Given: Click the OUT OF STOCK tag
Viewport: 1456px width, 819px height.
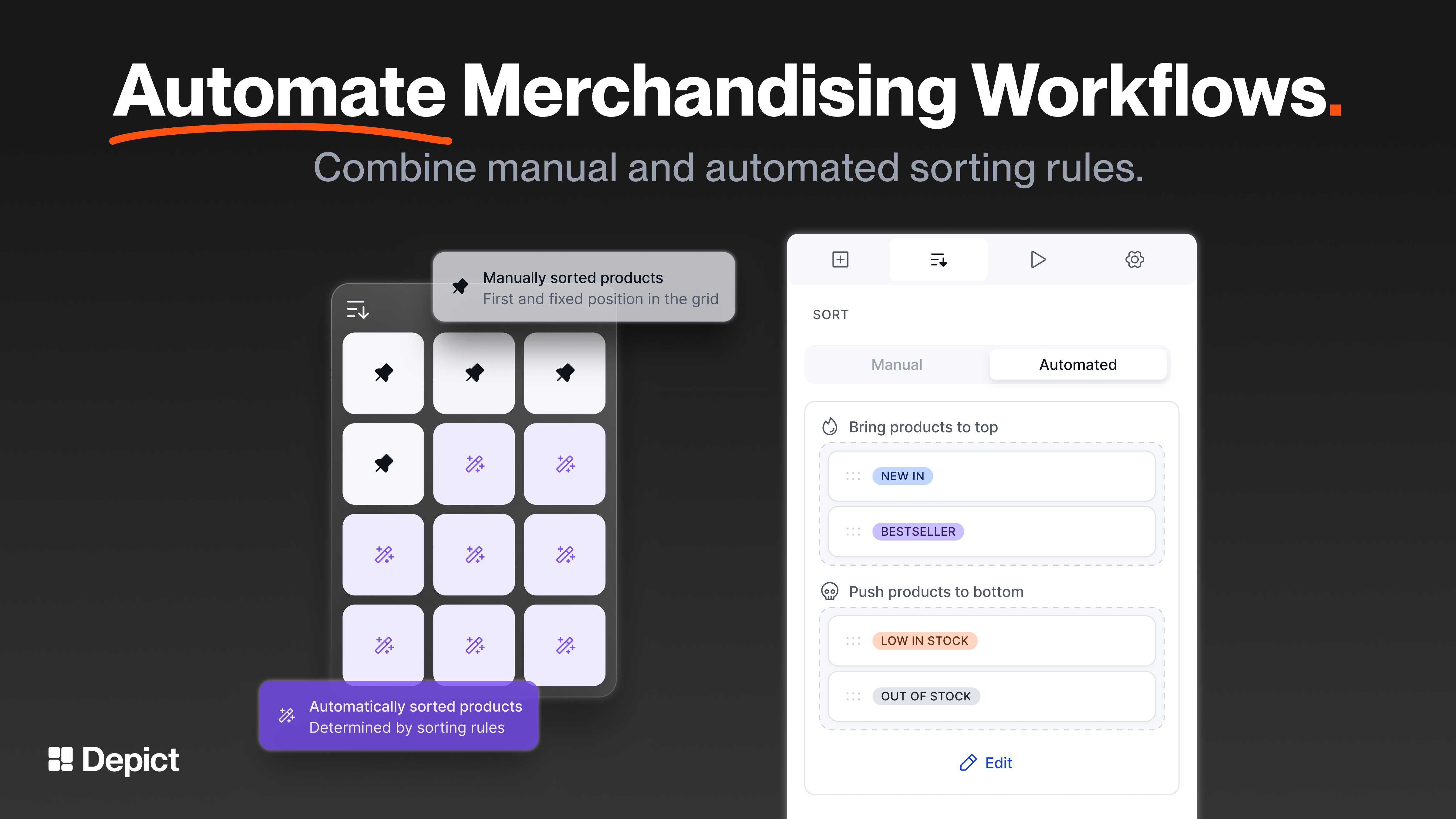Looking at the screenshot, I should (925, 696).
